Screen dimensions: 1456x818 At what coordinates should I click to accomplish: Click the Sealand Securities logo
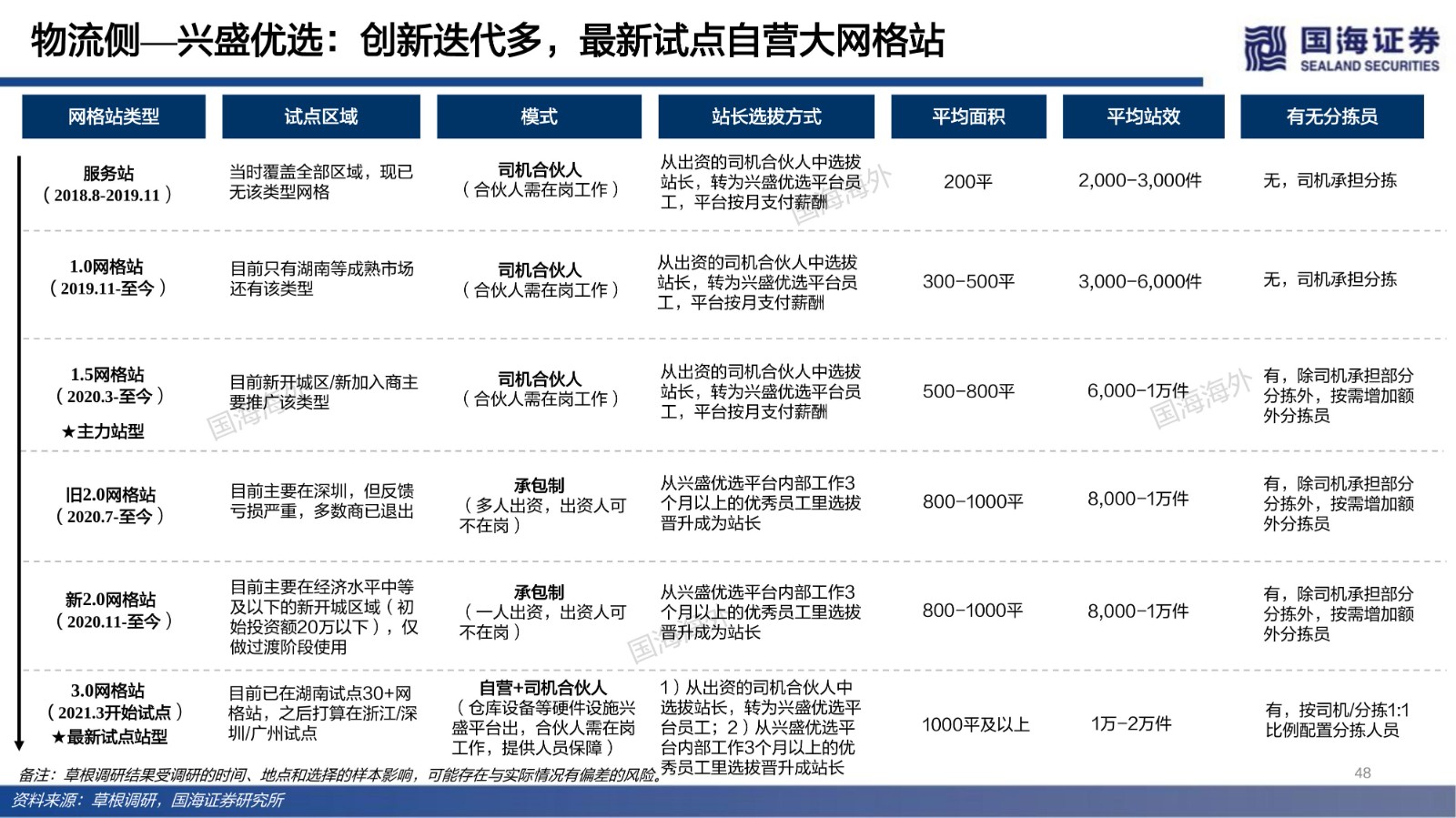(1341, 48)
